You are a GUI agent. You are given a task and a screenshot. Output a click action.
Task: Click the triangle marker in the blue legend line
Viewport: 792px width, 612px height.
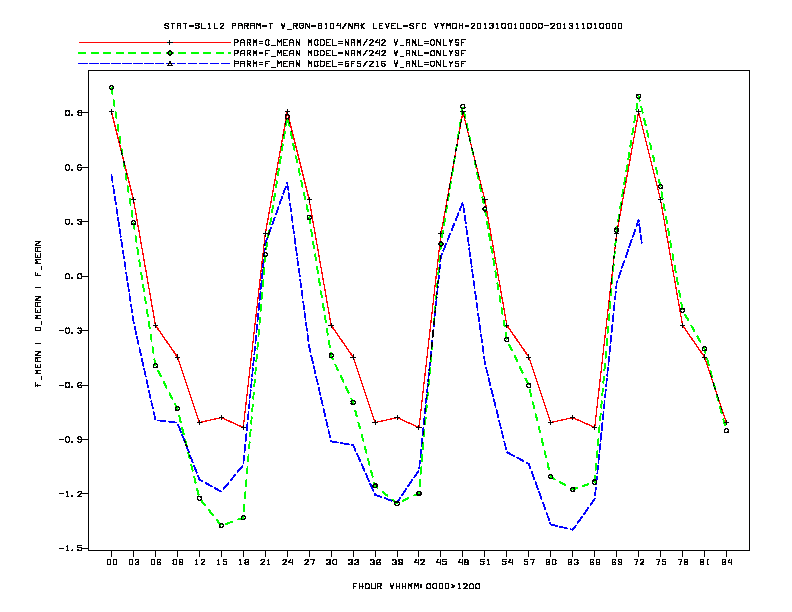click(x=170, y=64)
